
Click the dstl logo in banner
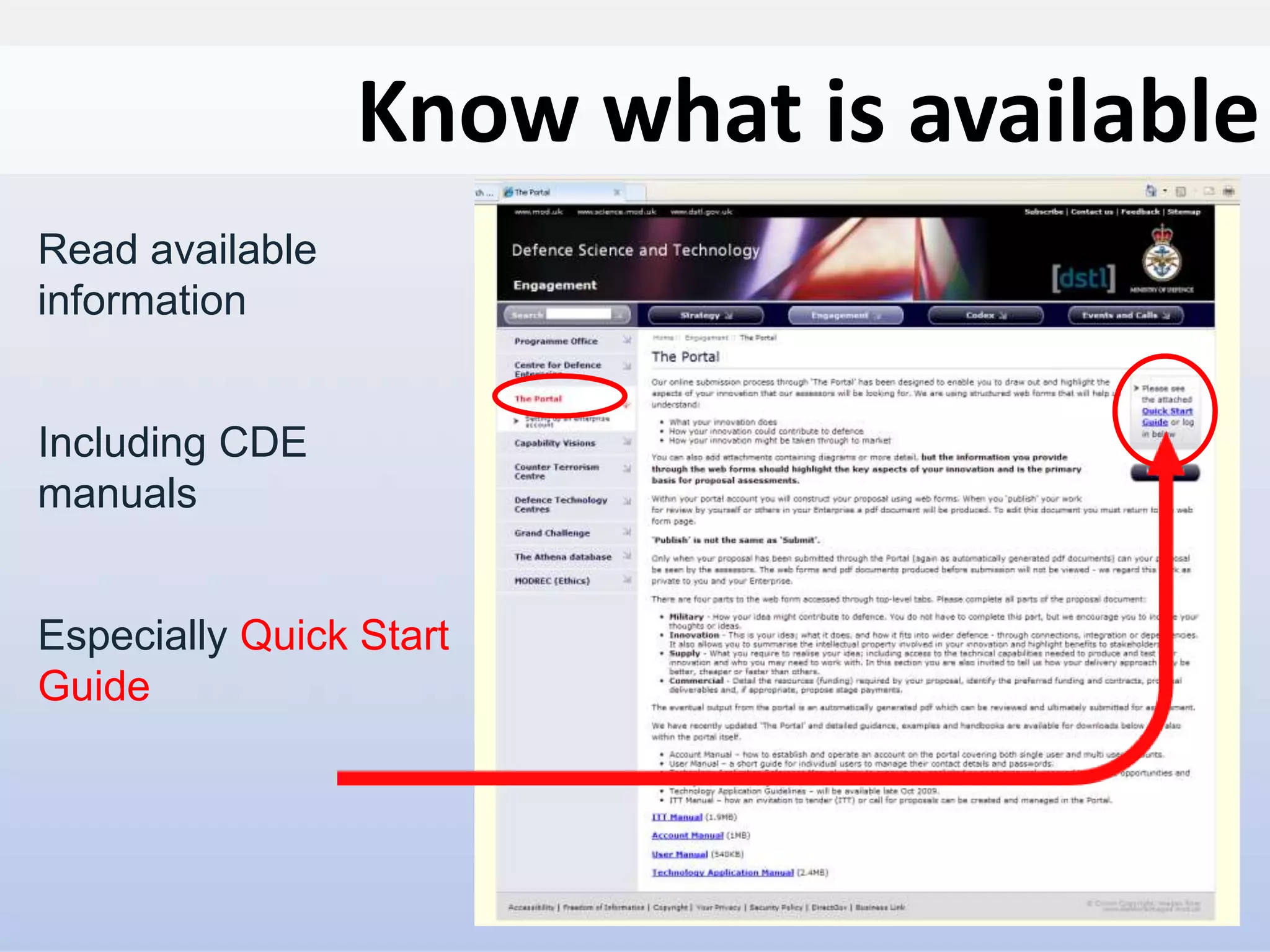[1083, 278]
